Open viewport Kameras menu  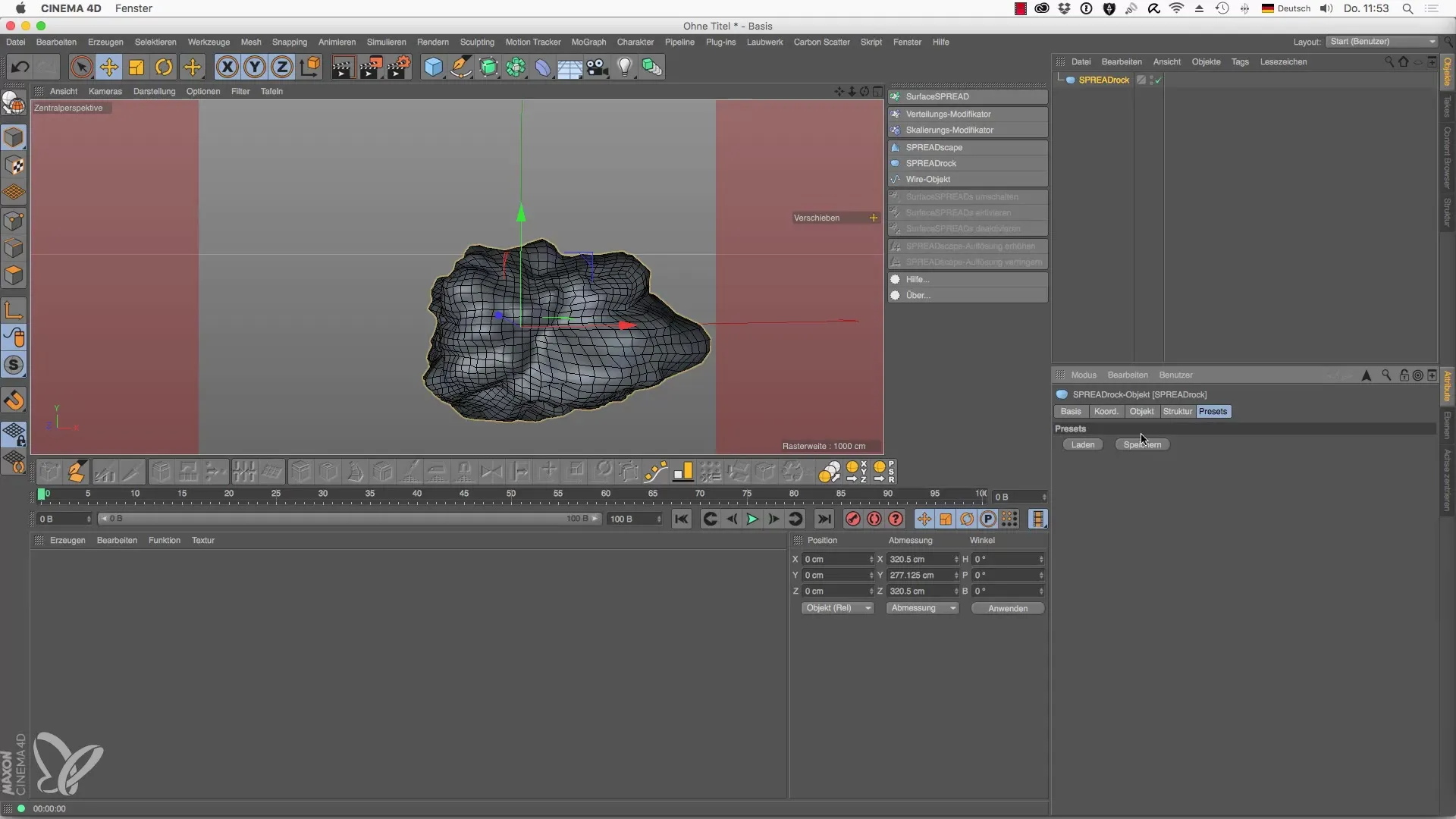(105, 92)
